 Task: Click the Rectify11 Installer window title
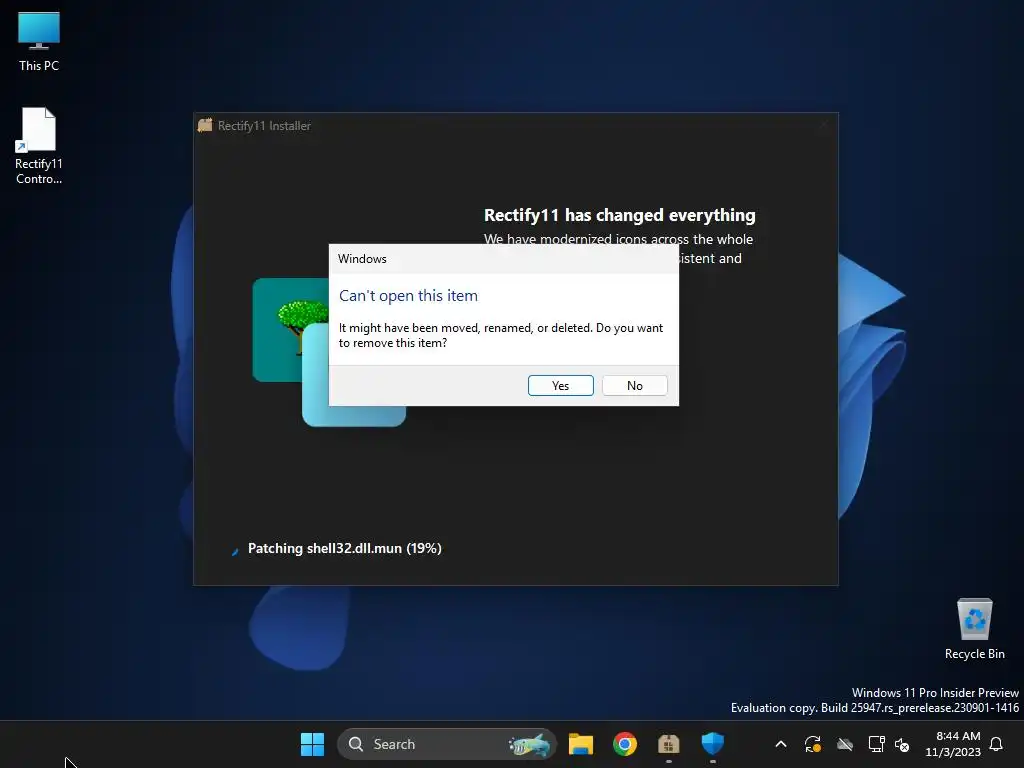click(264, 125)
